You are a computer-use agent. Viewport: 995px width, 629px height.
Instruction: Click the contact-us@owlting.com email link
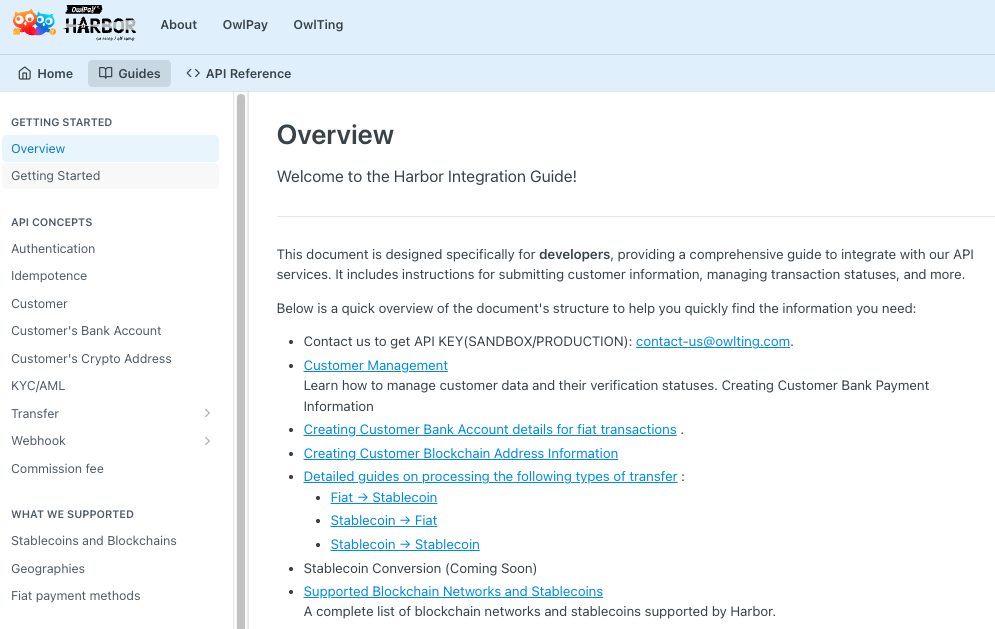[x=713, y=341]
